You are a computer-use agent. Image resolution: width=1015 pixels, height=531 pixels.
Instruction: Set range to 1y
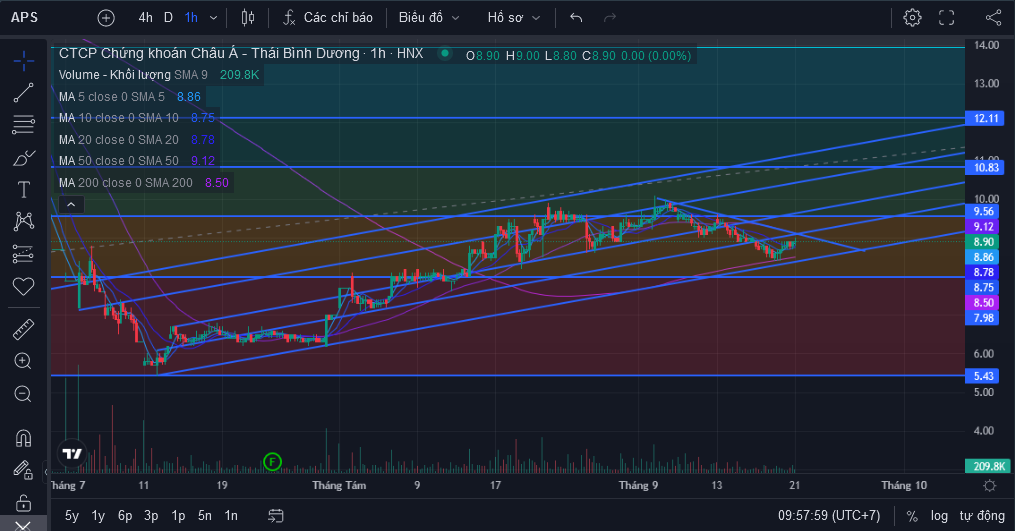[x=98, y=515]
